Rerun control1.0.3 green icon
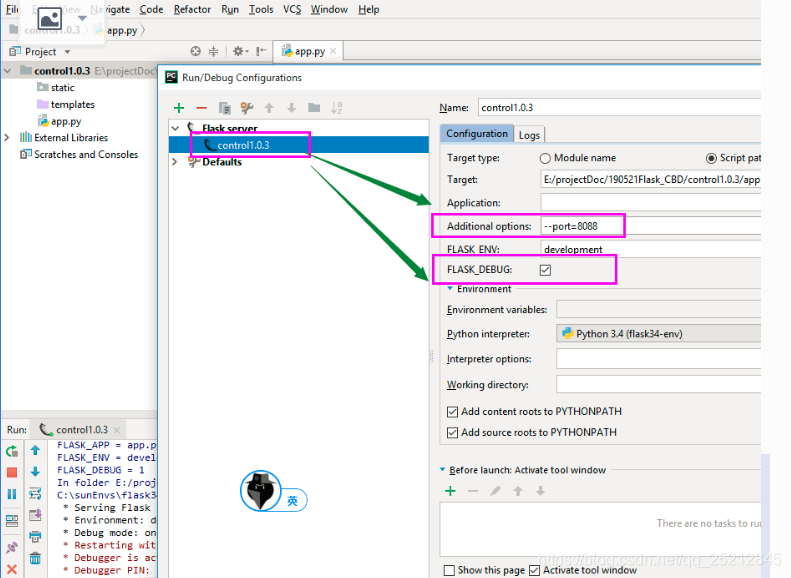Image resolution: width=791 pixels, height=578 pixels. coord(12,451)
